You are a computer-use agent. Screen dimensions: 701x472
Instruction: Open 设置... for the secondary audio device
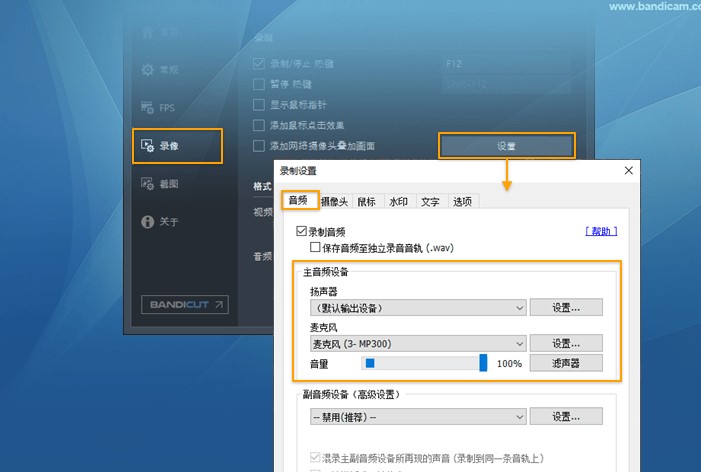(x=566, y=417)
